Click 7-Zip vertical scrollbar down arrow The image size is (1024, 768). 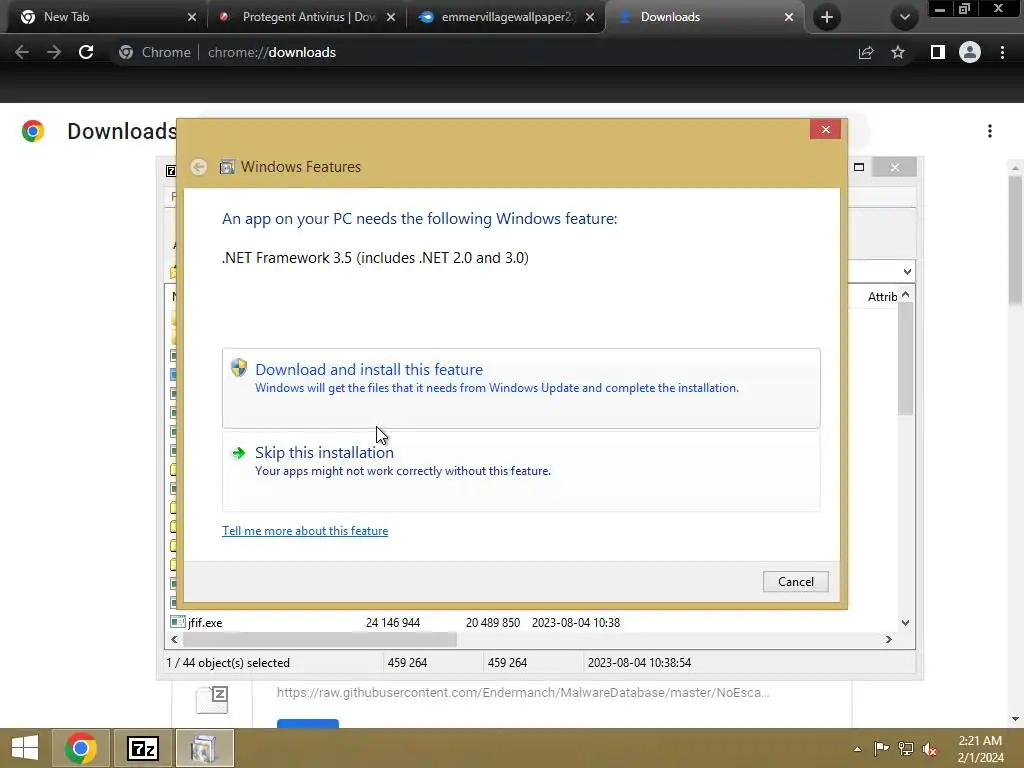[x=905, y=622]
